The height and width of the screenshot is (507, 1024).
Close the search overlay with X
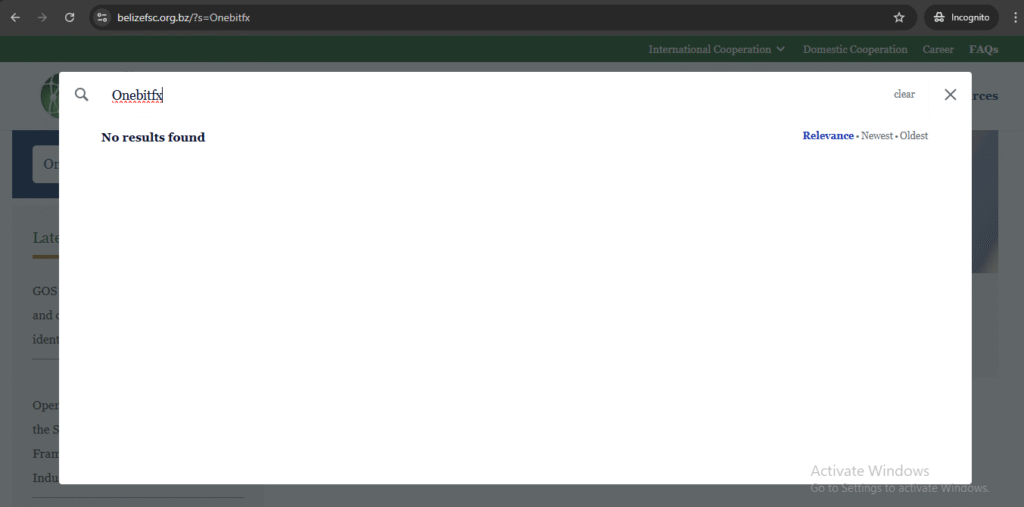950,95
